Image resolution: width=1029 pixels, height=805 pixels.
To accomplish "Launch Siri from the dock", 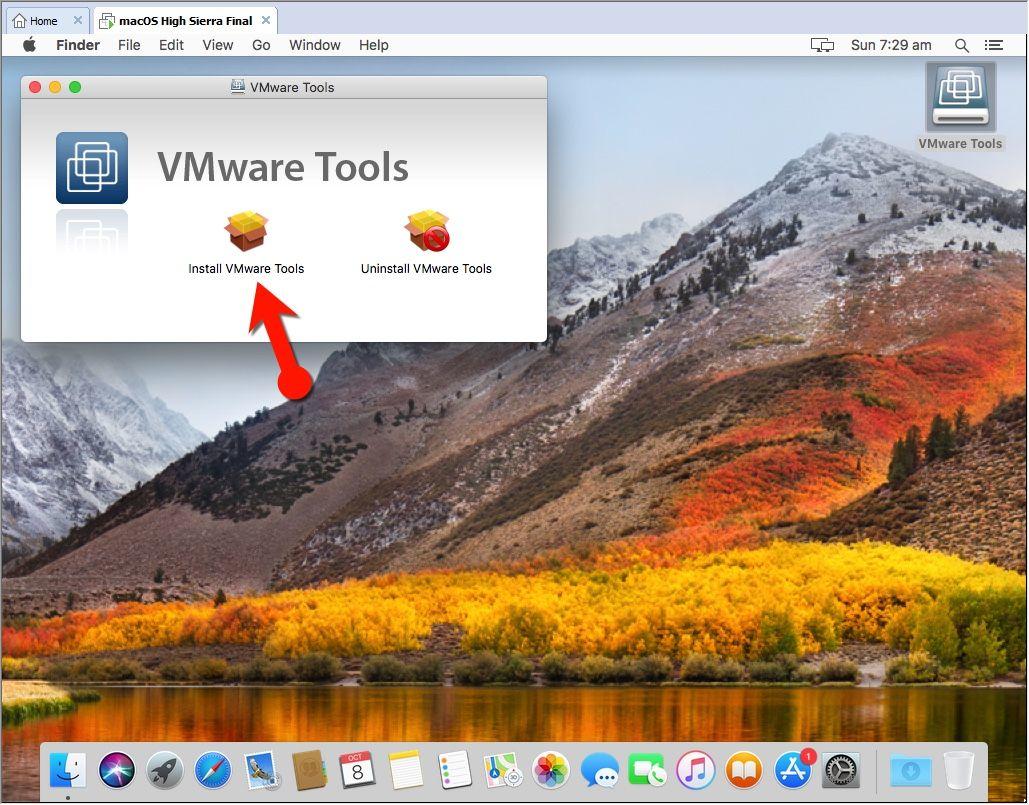I will click(116, 770).
